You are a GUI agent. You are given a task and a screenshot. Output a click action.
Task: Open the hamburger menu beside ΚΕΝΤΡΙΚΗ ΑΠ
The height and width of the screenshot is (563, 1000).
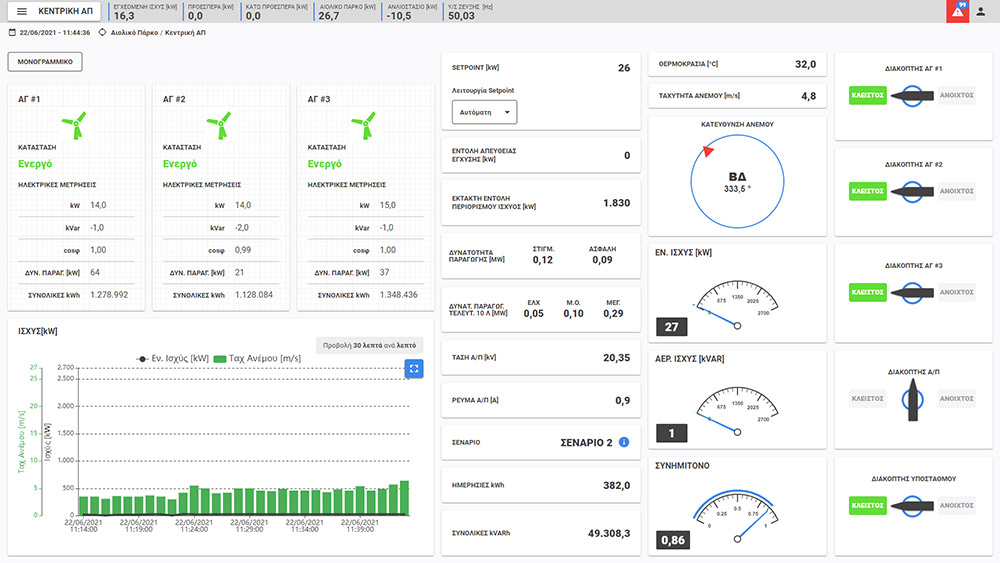click(22, 12)
